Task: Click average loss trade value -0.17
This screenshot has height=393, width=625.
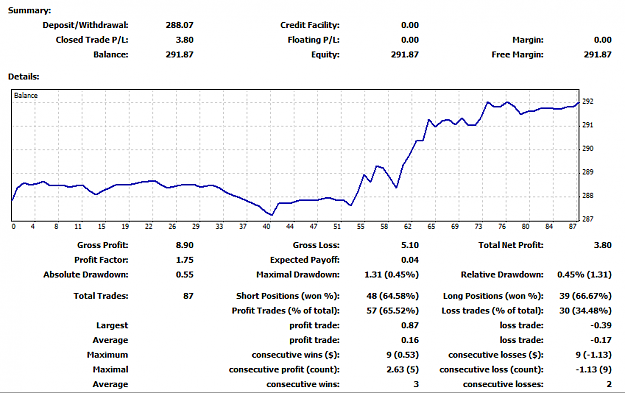Action: click(x=601, y=340)
